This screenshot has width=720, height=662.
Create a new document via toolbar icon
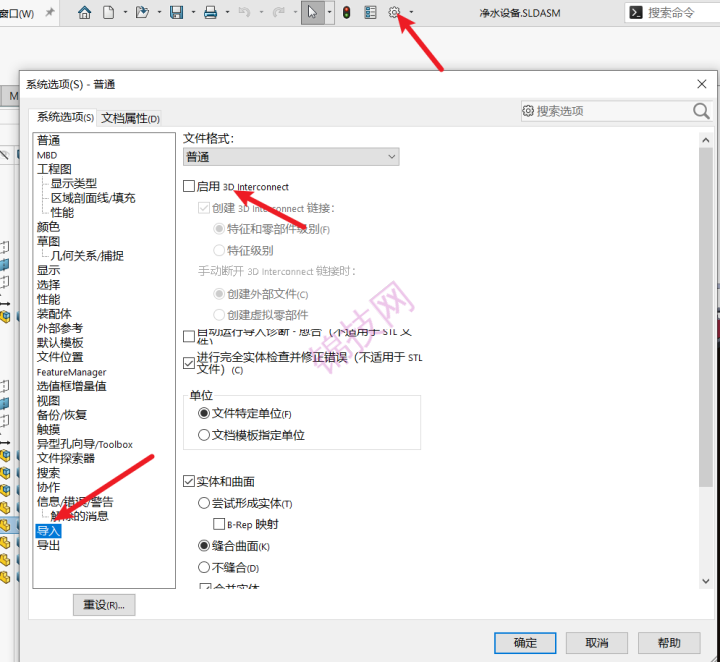point(109,12)
